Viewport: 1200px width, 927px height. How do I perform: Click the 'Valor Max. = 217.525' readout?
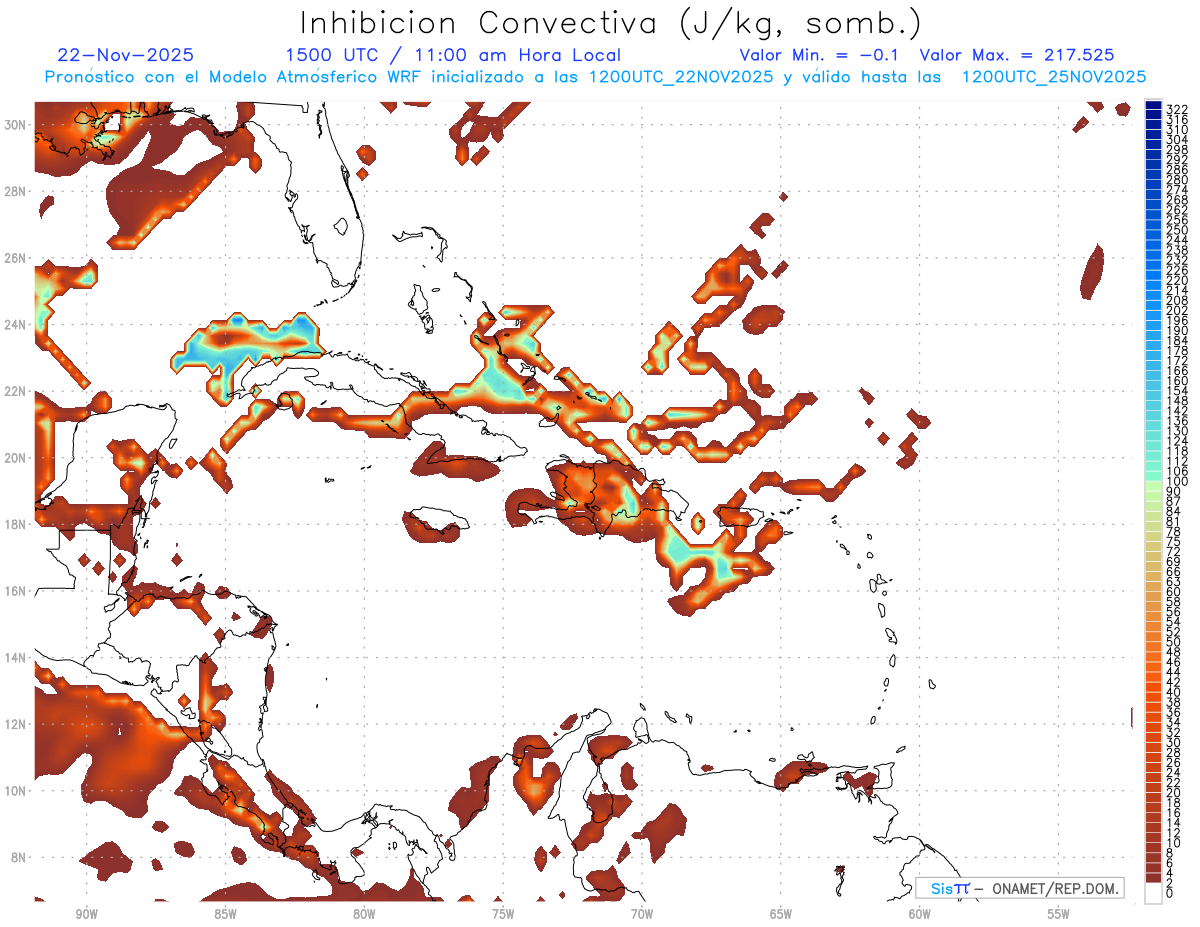coord(1017,55)
